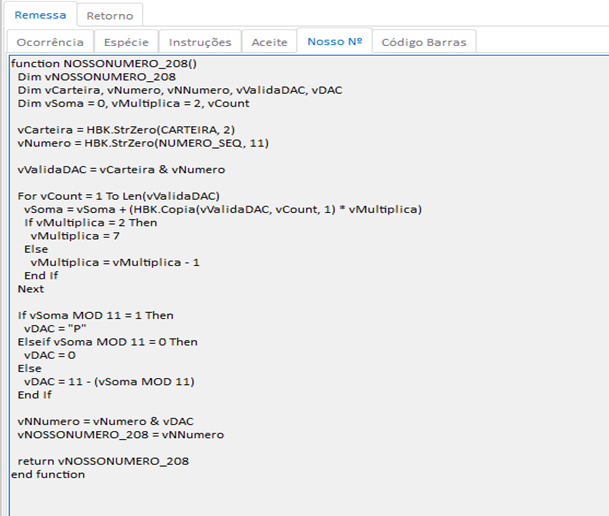The width and height of the screenshot is (609, 516).
Task: Open the Código Barras sub-tab
Action: click(x=424, y=42)
